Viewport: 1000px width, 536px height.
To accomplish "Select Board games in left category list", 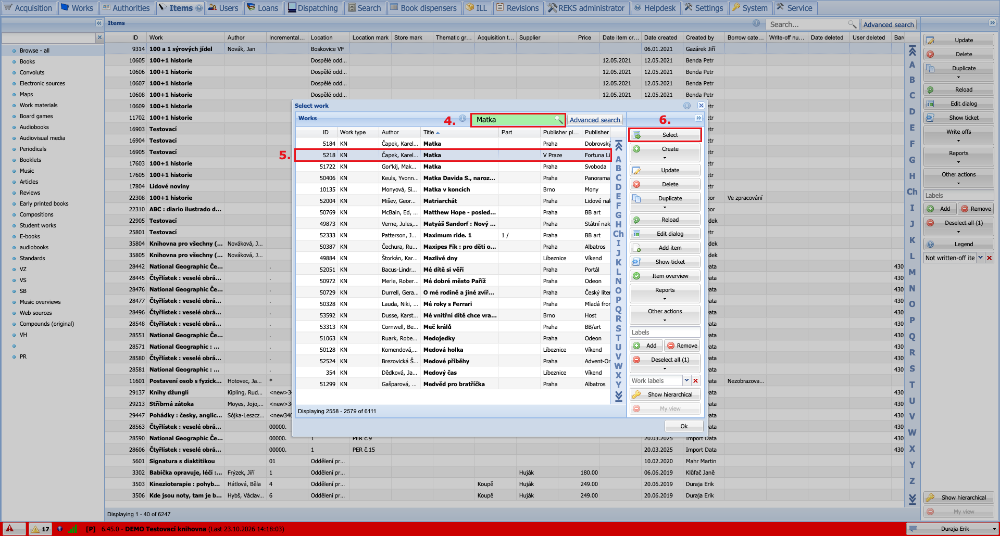I will [x=35, y=116].
